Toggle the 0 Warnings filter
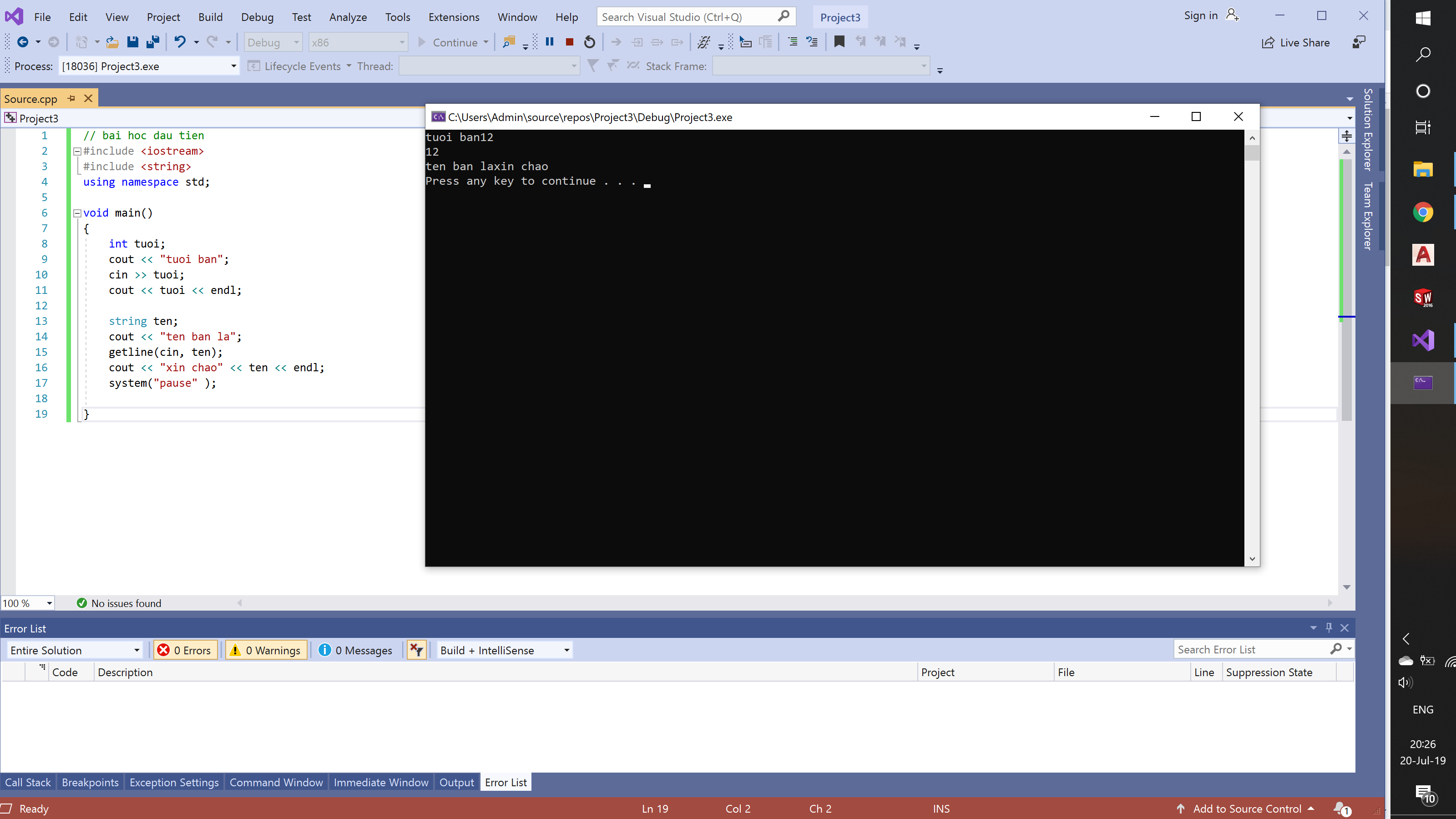The width and height of the screenshot is (1456, 819). [x=266, y=650]
